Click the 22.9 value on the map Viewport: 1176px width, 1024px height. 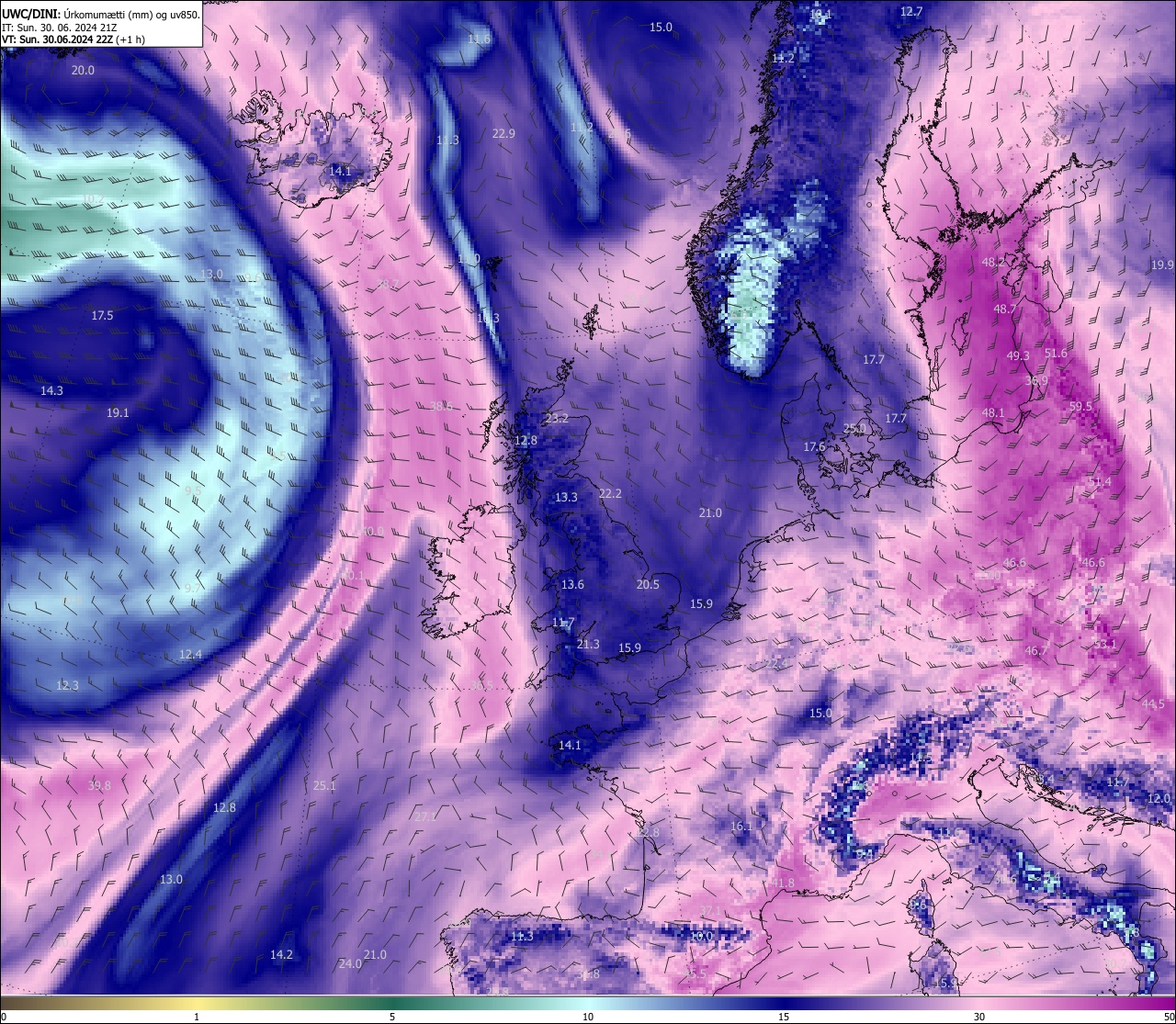(503, 134)
